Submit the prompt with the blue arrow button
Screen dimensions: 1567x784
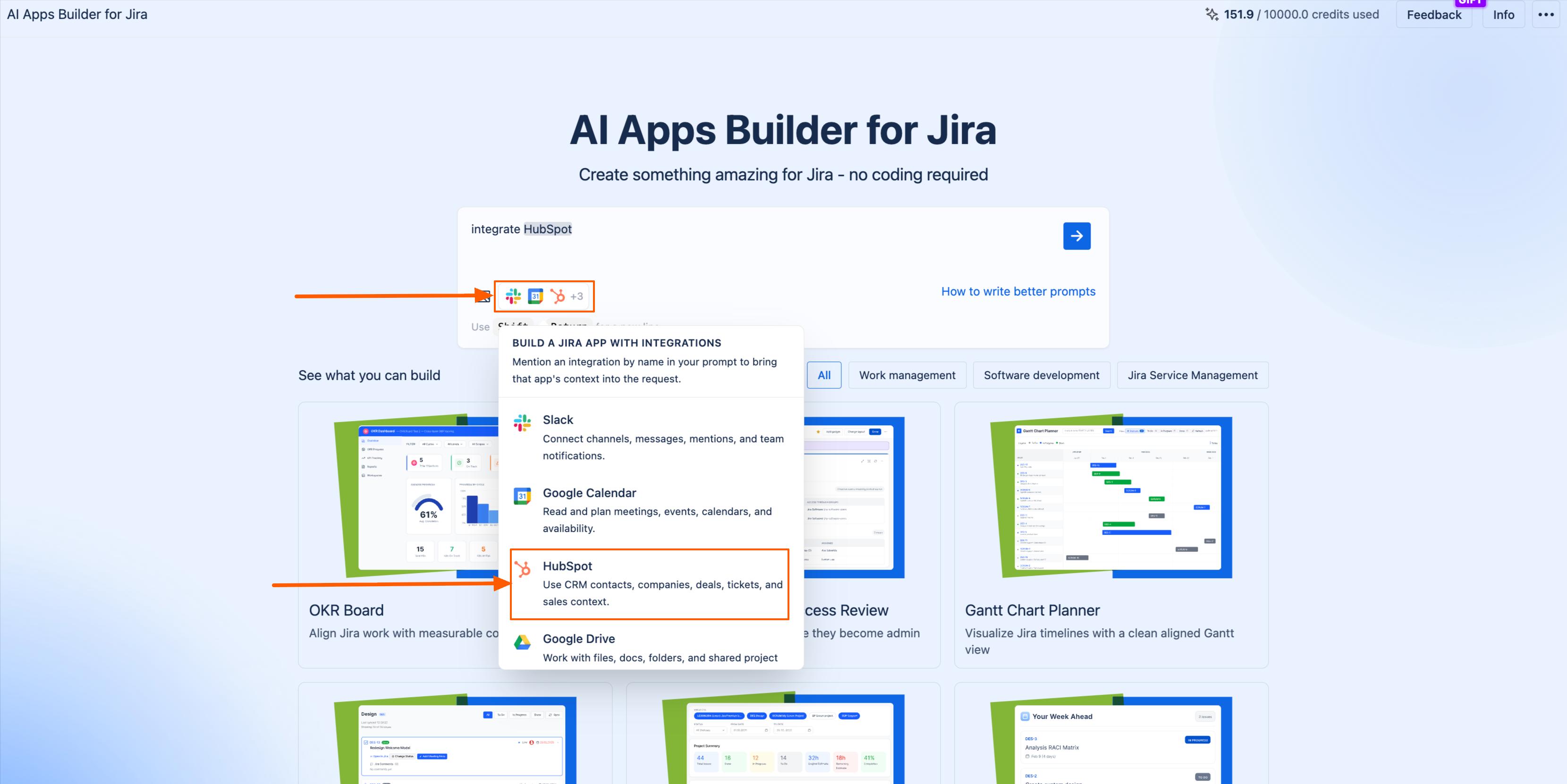click(x=1076, y=236)
